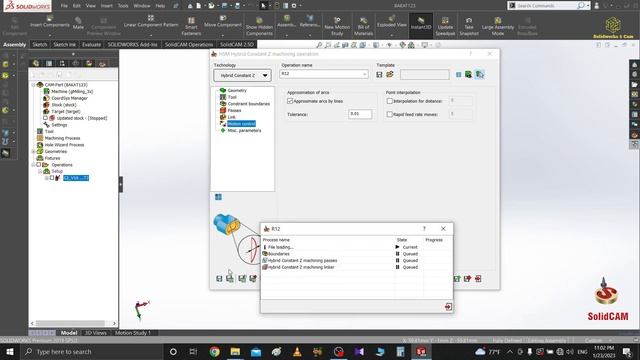This screenshot has height=360, width=640.
Task: Open help in R12 progress window
Action: [x=424, y=229]
